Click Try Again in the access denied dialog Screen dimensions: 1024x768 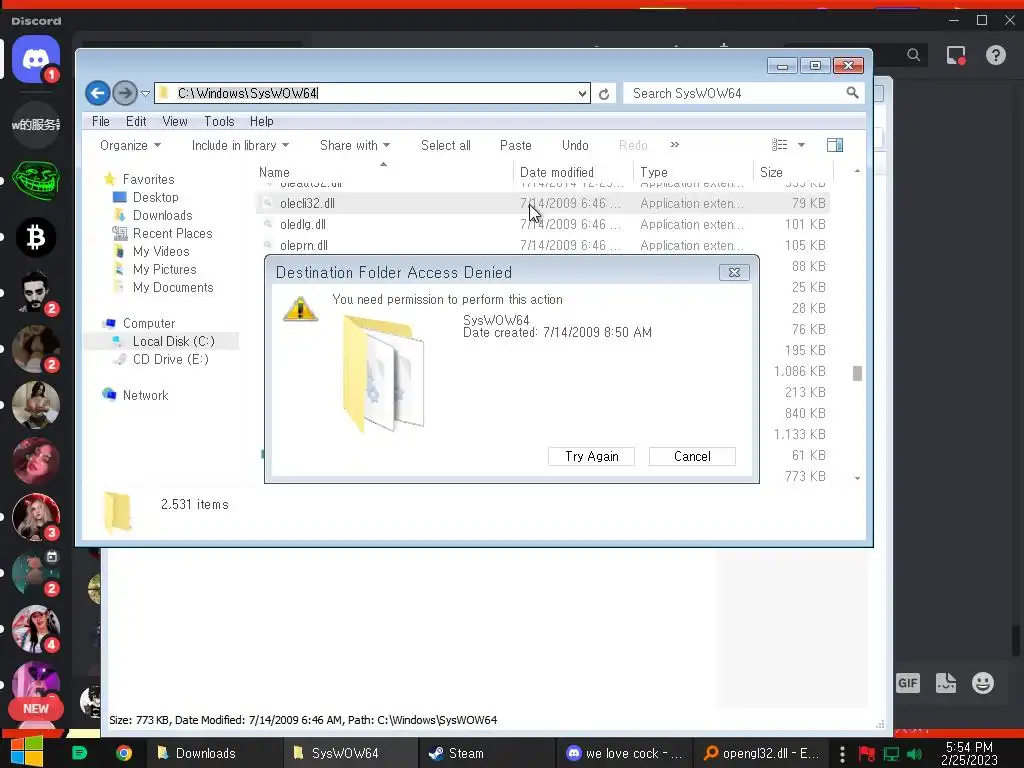click(592, 456)
